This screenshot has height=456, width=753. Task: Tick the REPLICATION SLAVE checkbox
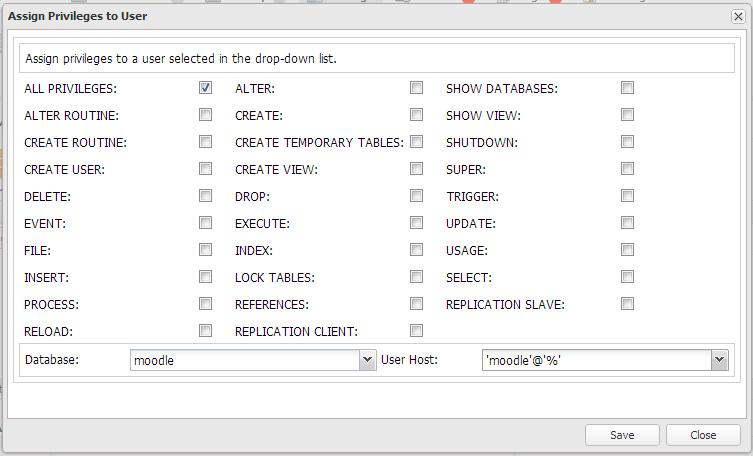point(627,304)
